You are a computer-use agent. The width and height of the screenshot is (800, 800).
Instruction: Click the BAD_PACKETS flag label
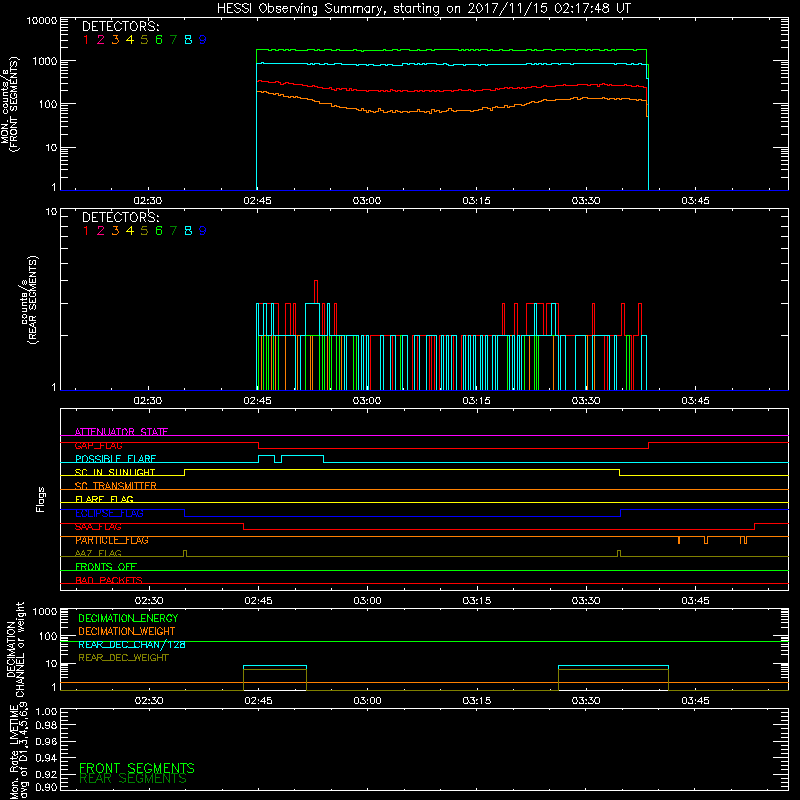[109, 580]
